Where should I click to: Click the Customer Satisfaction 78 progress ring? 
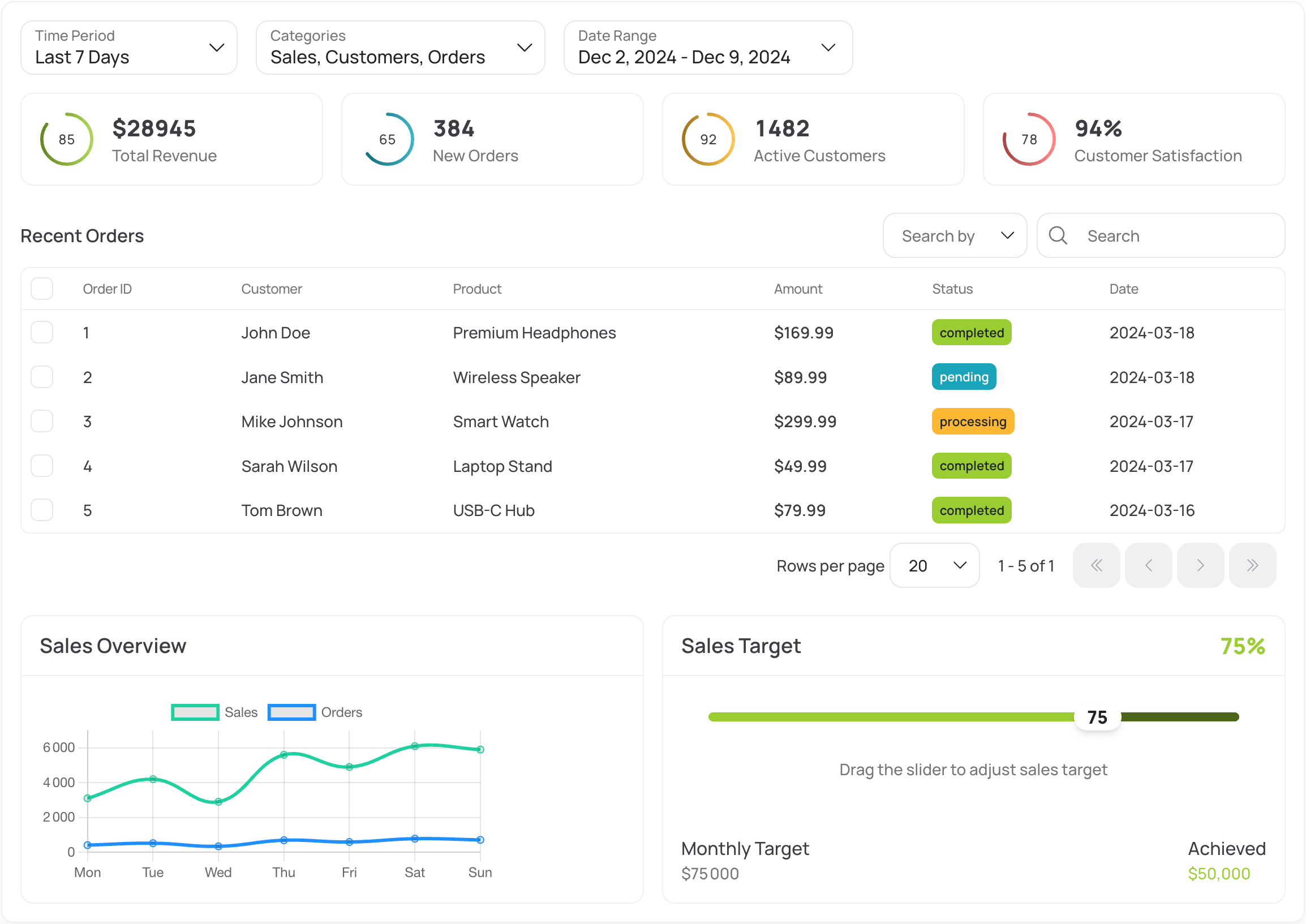tap(1028, 139)
